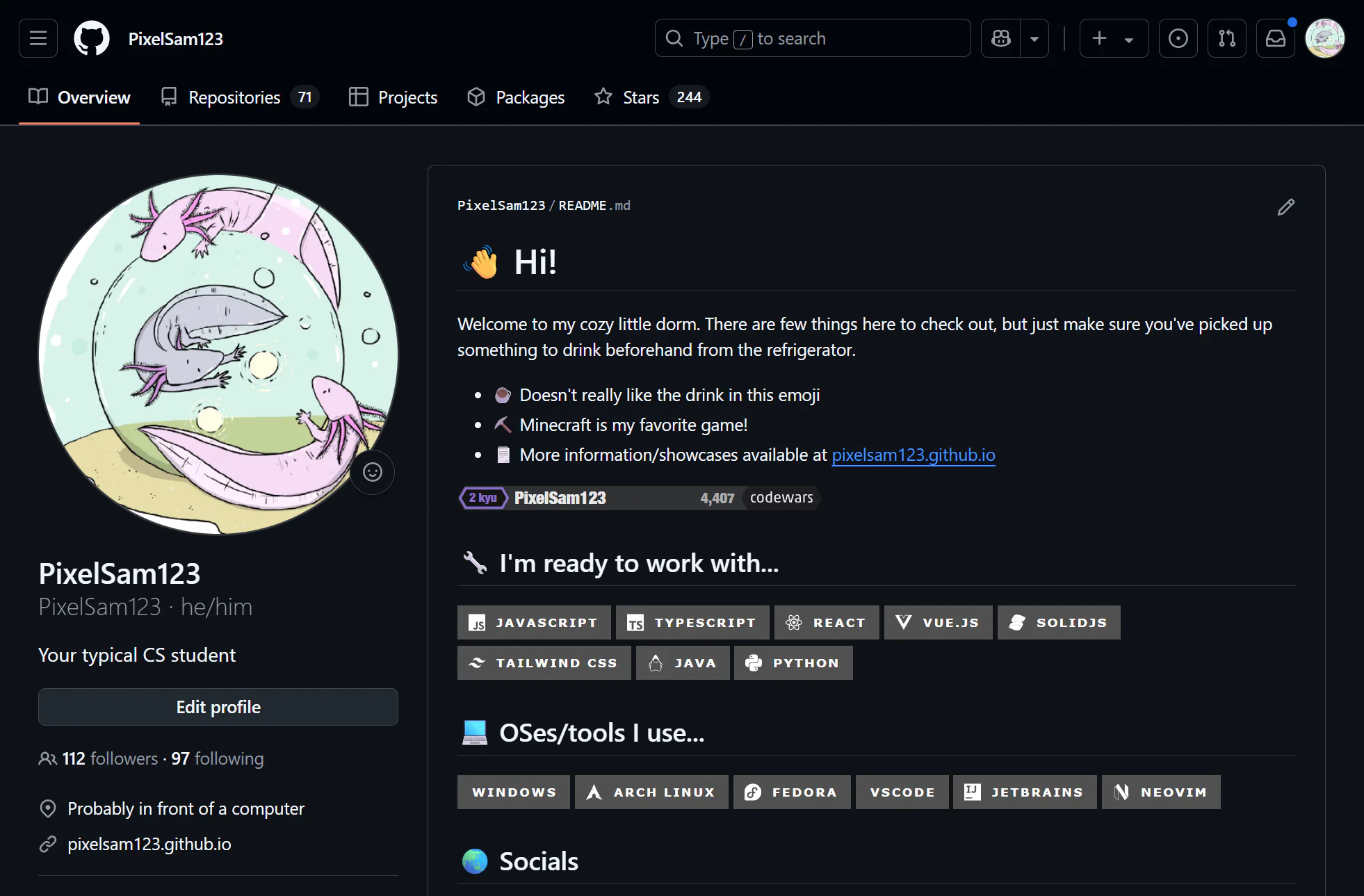1364x896 pixels.
Task: Click the Codewars 2 kyu badge
Action: click(639, 498)
